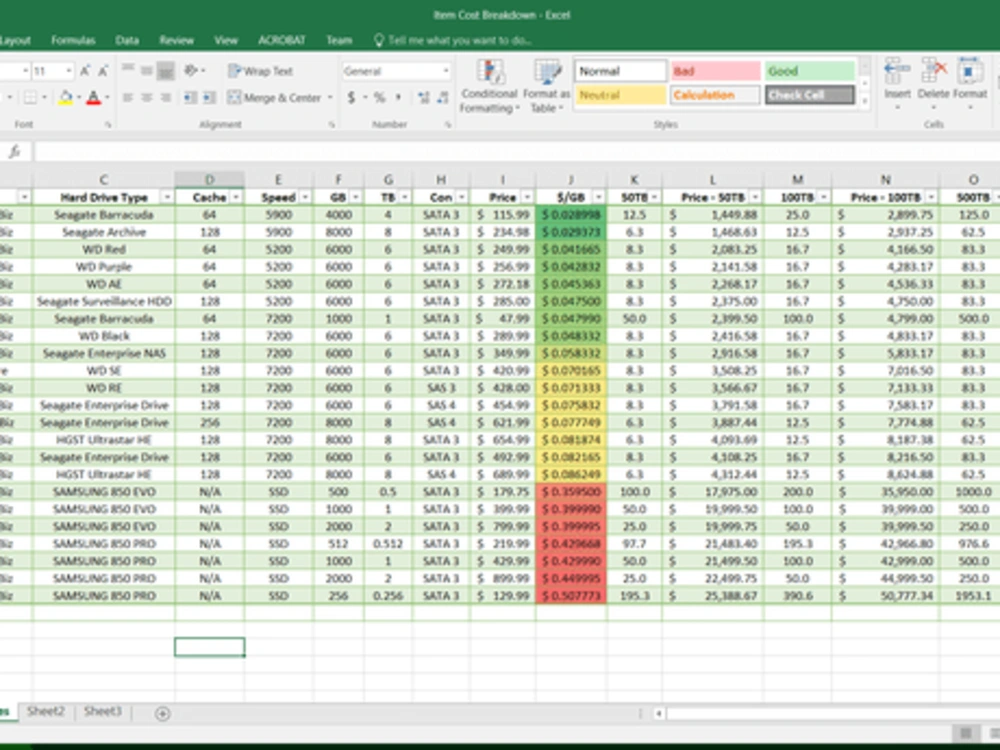Expand the Alignment group dialog launcher
This screenshot has width=1000, height=750.
(332, 125)
